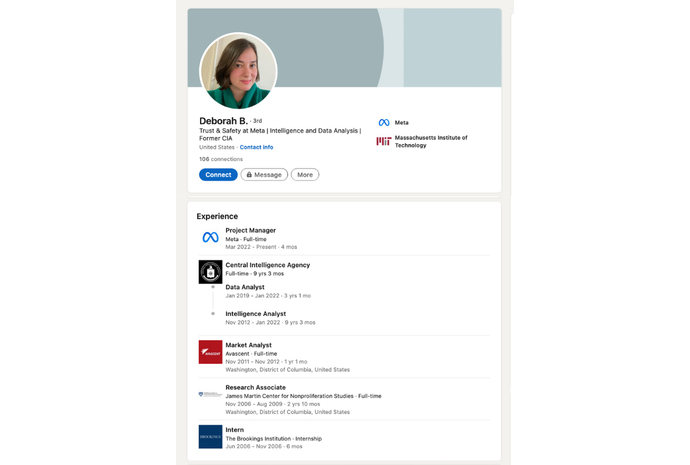Open the Central Intelligence Agency logo
Image resolution: width=690 pixels, height=465 pixels.
(x=210, y=272)
